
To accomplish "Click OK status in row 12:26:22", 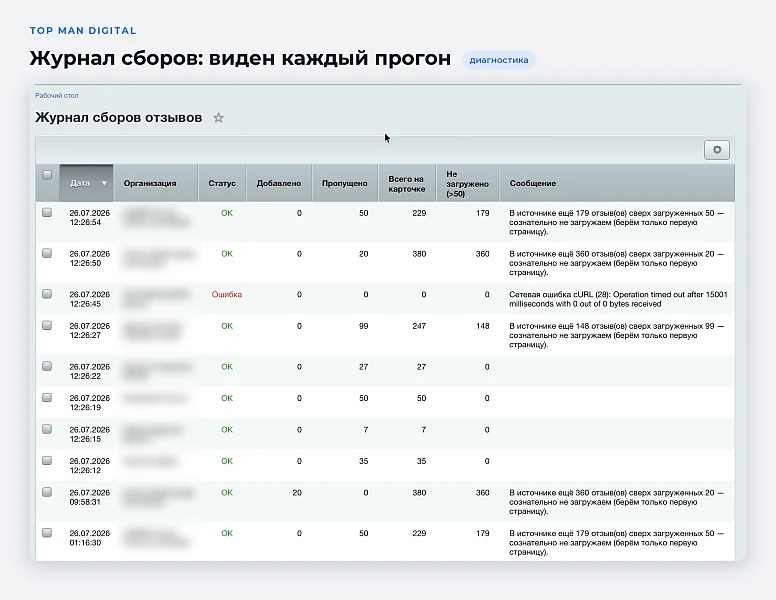I will [x=227, y=367].
